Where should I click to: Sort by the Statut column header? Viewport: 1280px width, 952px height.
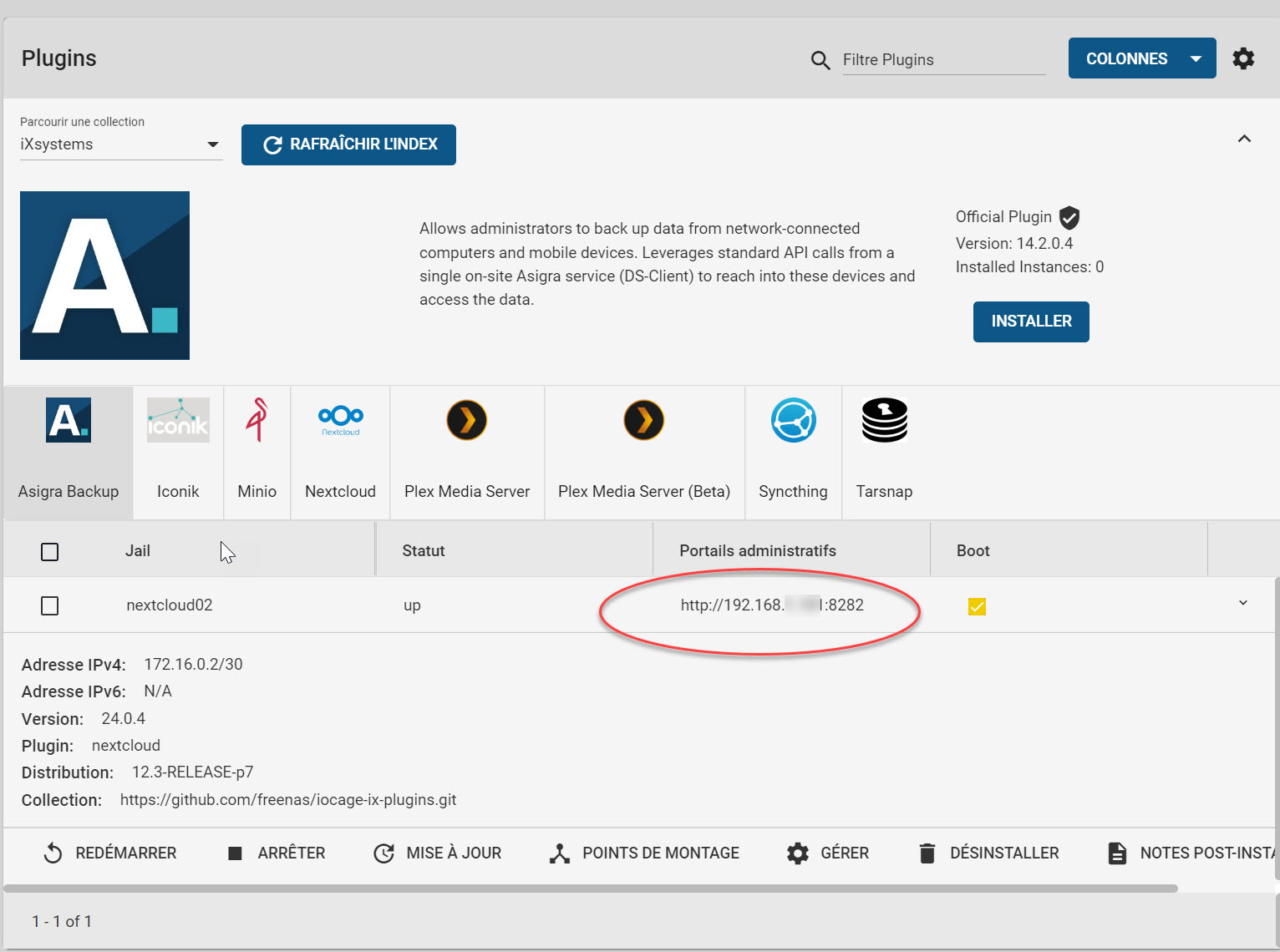424,551
